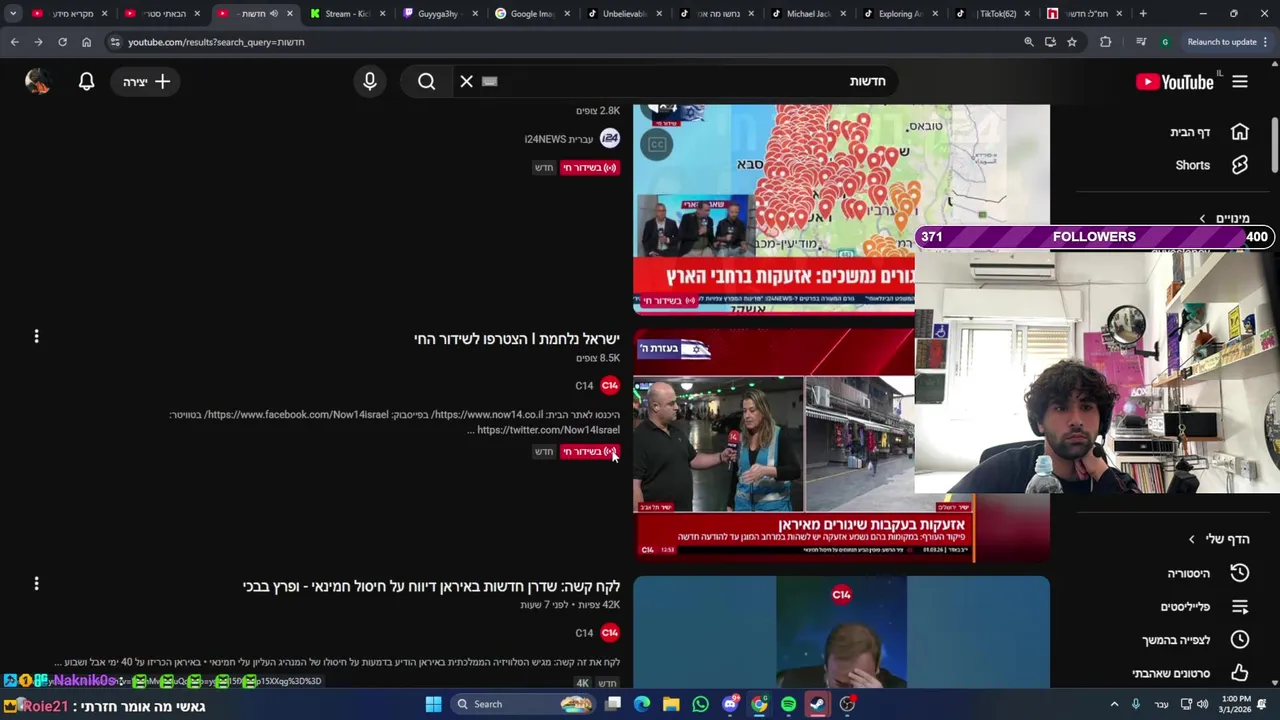Run search with magnifying glass button
Screen dimensions: 1280x720
(427, 82)
